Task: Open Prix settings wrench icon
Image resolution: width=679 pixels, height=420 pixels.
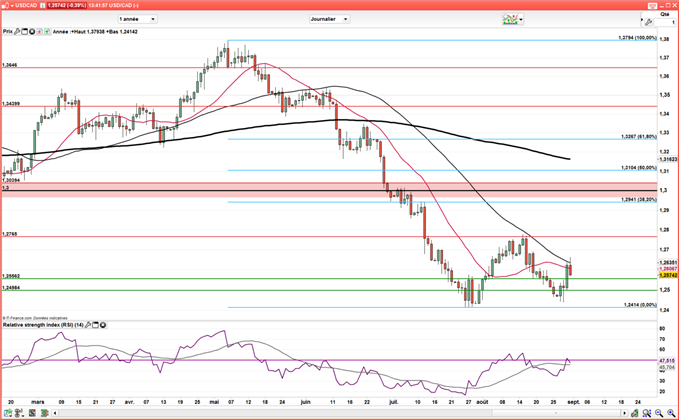Action: (17, 32)
